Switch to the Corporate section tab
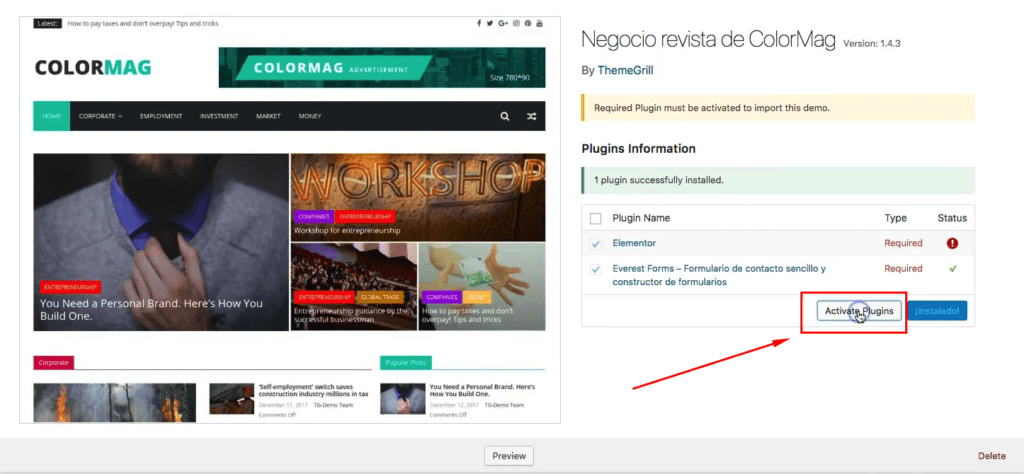This screenshot has height=474, width=1024. (54, 362)
